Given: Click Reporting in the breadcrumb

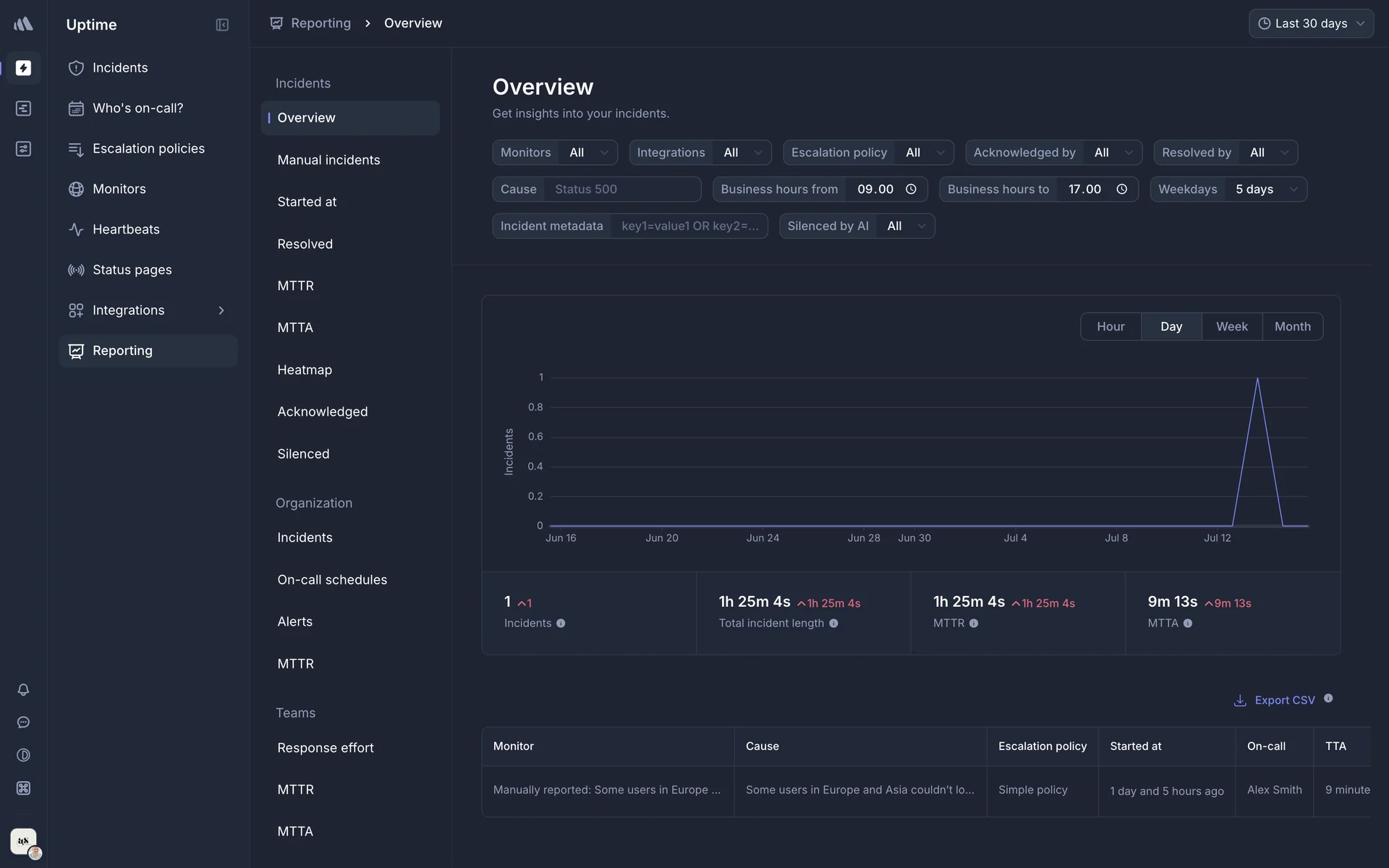Looking at the screenshot, I should coord(320,23).
